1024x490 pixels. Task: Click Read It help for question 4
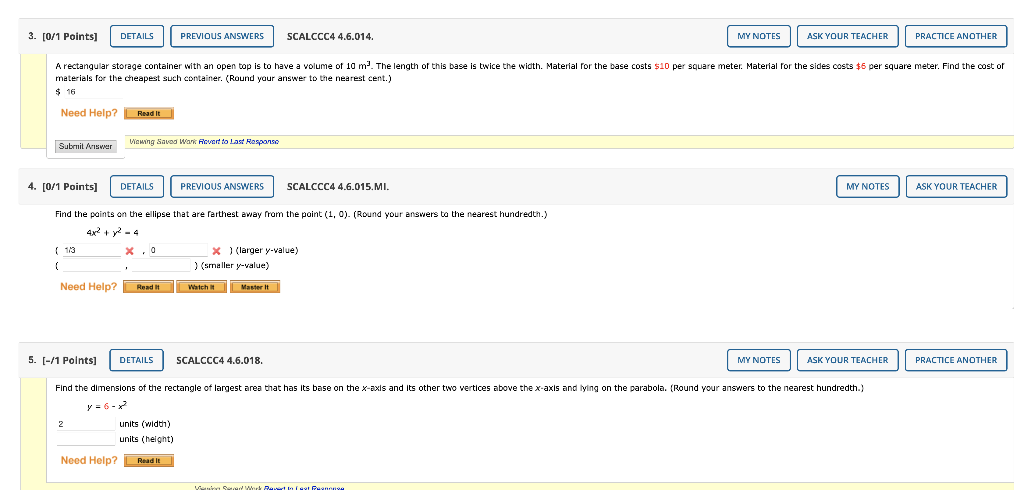[x=148, y=287]
